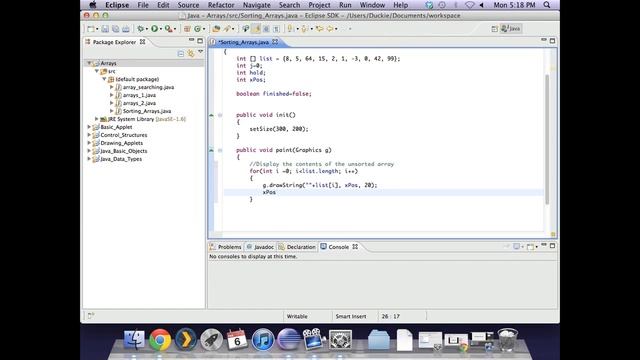This screenshot has height=360, width=640.
Task: Select array_searching.java in Package Explorer
Action: 148,87
